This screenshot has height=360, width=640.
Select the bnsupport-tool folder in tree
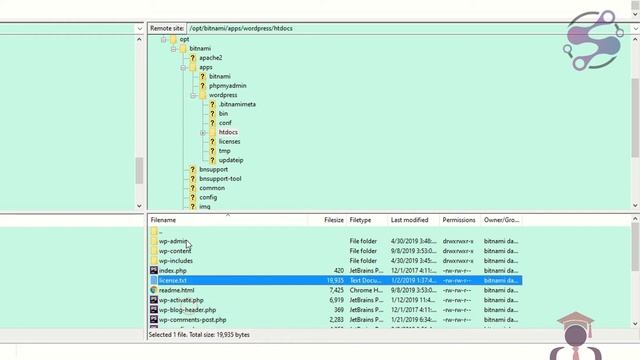coord(220,179)
